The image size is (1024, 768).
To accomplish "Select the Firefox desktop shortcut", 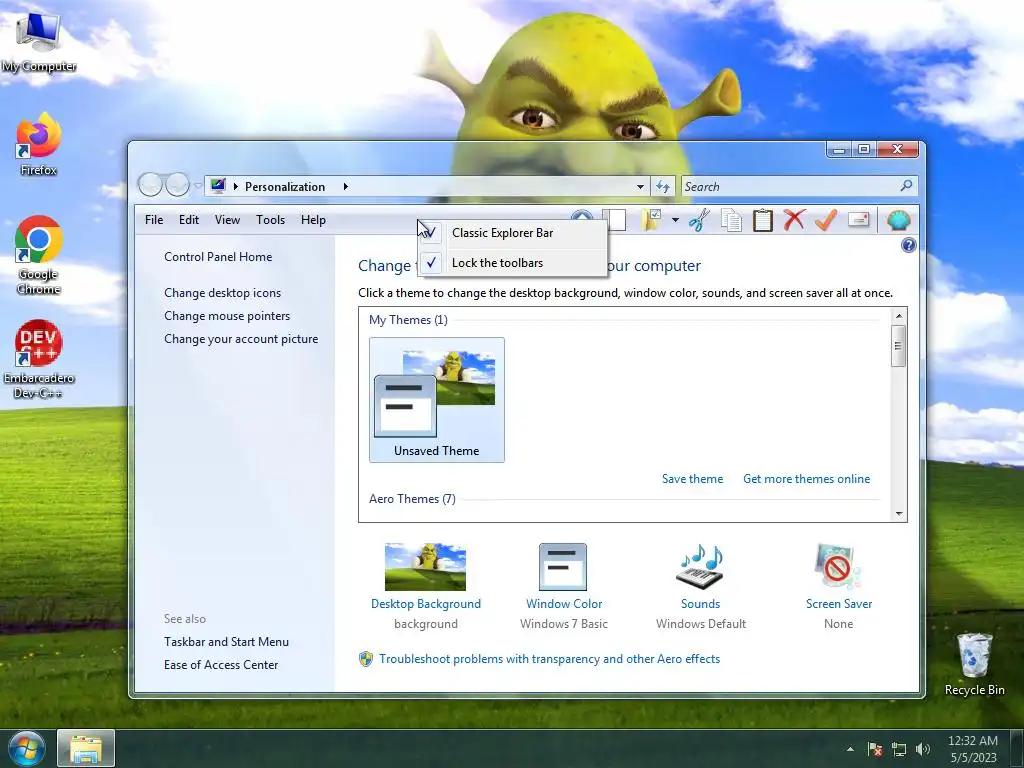I will [38, 145].
